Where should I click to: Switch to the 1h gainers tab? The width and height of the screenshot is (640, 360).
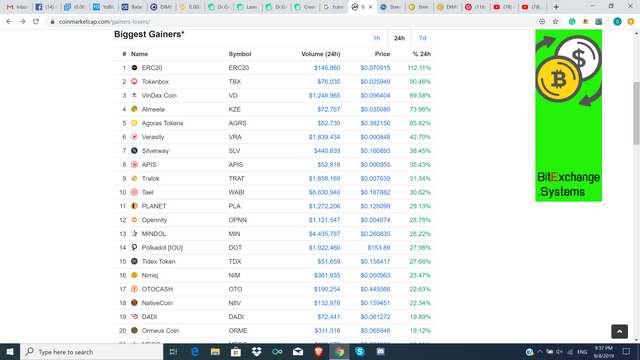tap(376, 38)
